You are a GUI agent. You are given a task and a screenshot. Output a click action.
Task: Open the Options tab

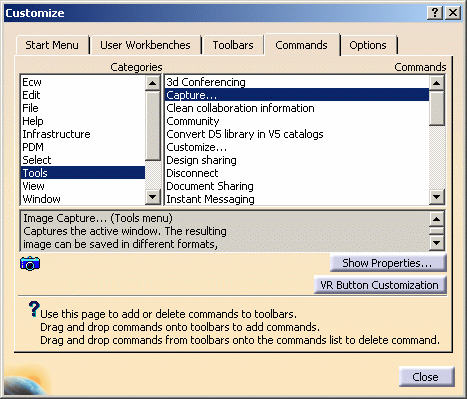click(368, 45)
